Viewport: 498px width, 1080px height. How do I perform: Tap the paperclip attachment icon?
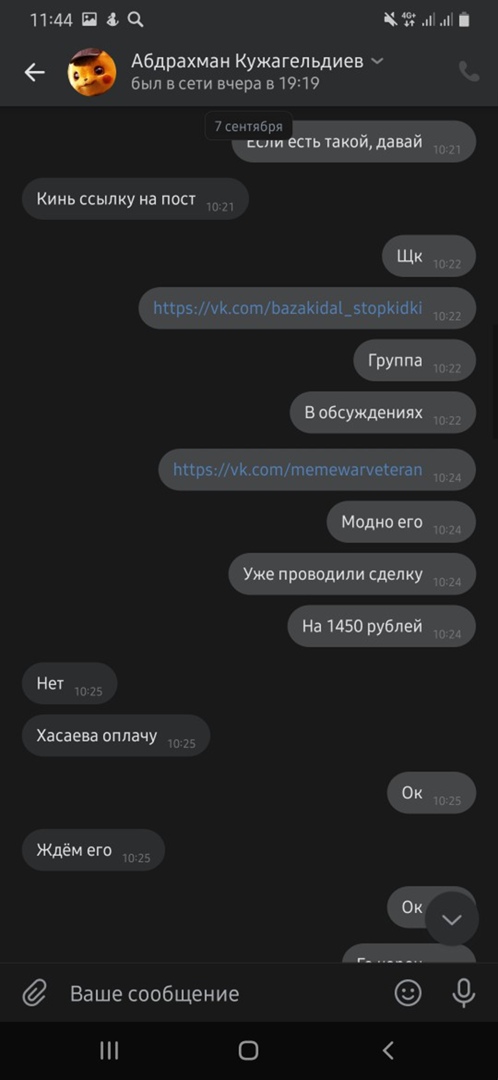coord(34,993)
